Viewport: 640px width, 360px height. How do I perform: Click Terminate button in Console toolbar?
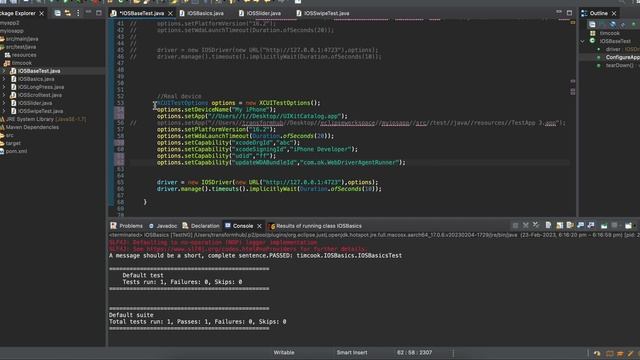point(515,225)
